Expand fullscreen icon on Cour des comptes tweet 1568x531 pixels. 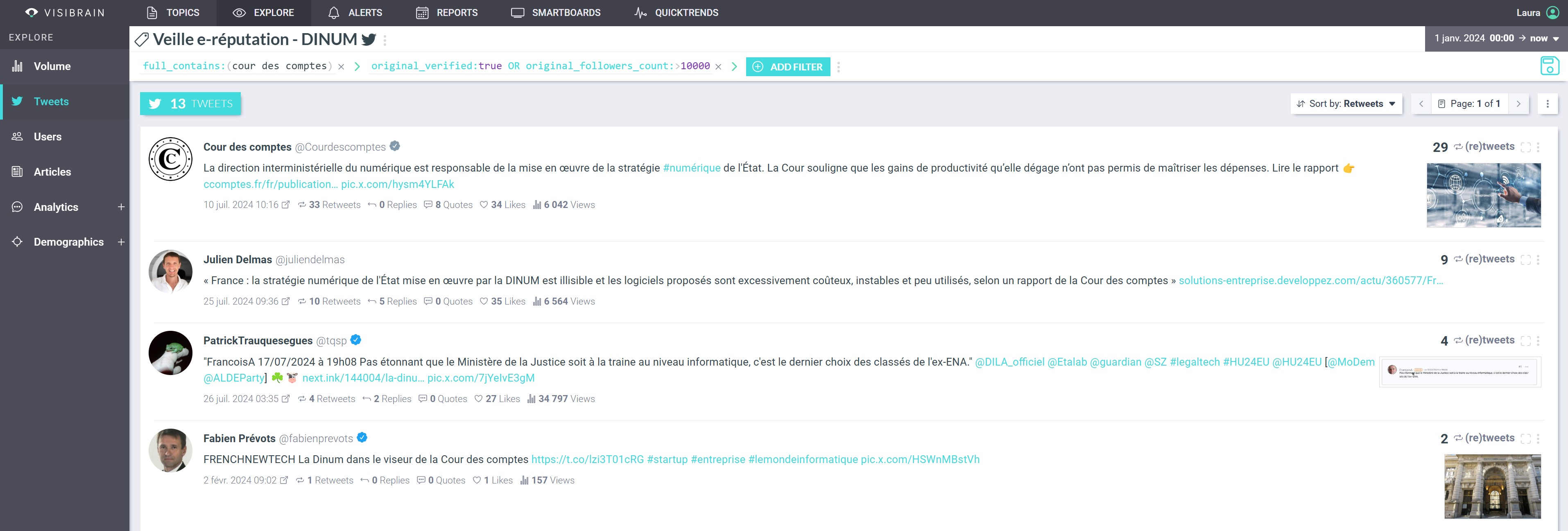click(1525, 147)
